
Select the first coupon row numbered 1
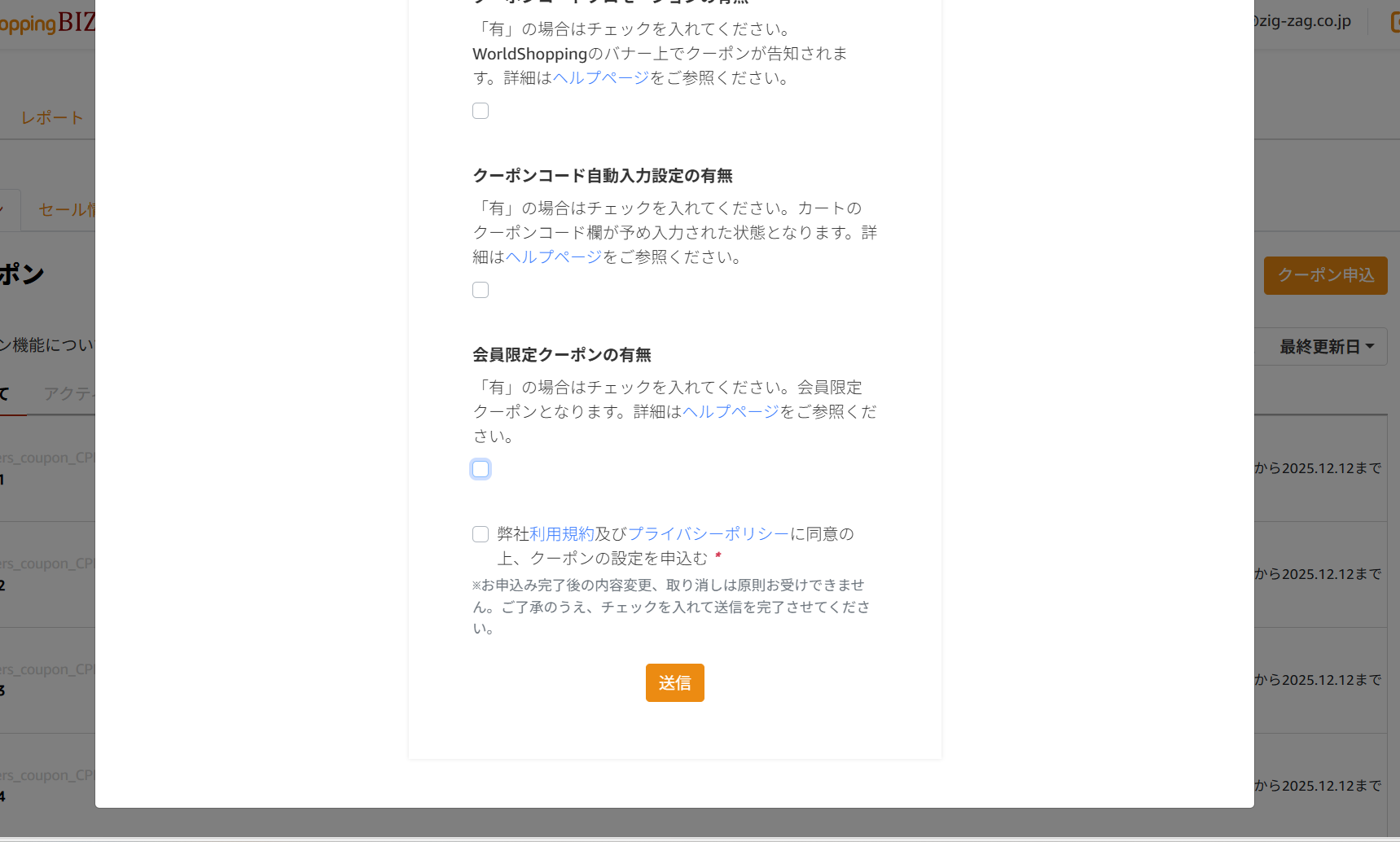(47, 468)
